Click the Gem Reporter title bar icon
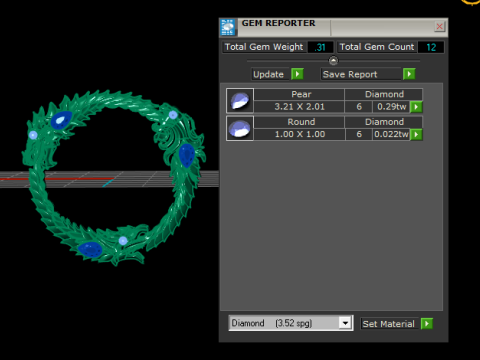 [x=228, y=27]
